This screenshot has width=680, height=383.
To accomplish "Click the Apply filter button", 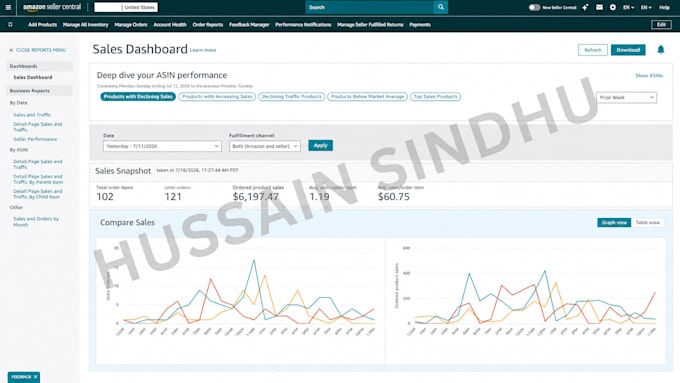I will [x=320, y=145].
